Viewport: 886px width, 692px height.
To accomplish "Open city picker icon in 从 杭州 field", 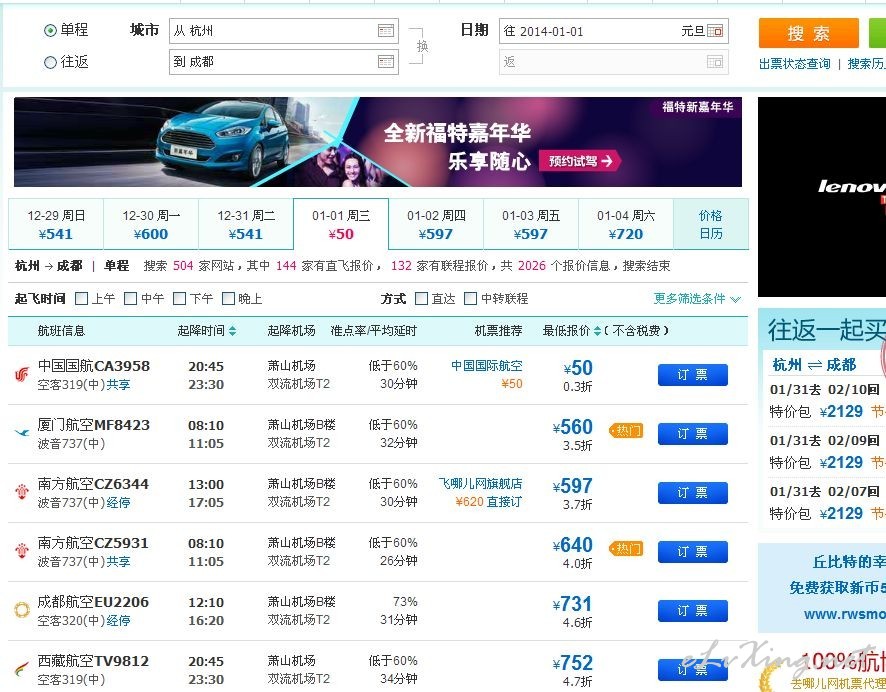I will (386, 31).
